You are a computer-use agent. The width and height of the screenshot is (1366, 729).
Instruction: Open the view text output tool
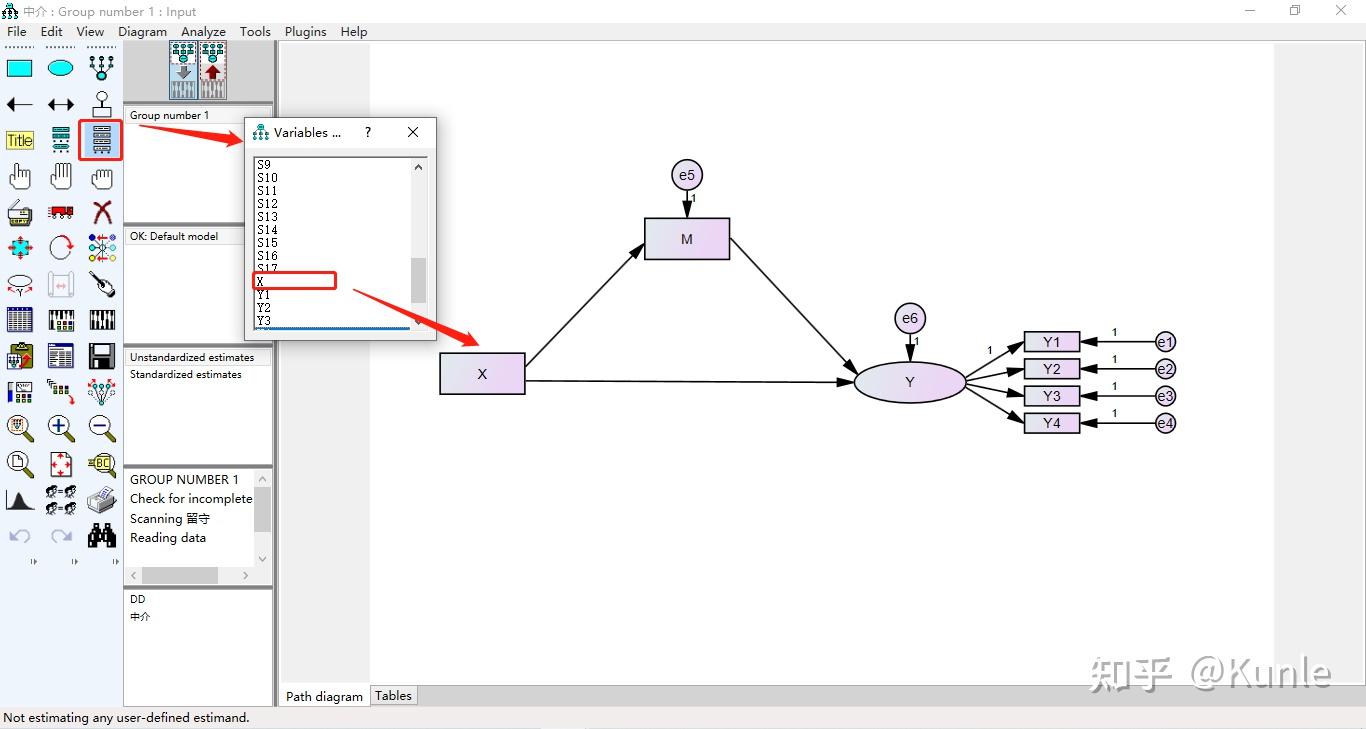(x=61, y=356)
